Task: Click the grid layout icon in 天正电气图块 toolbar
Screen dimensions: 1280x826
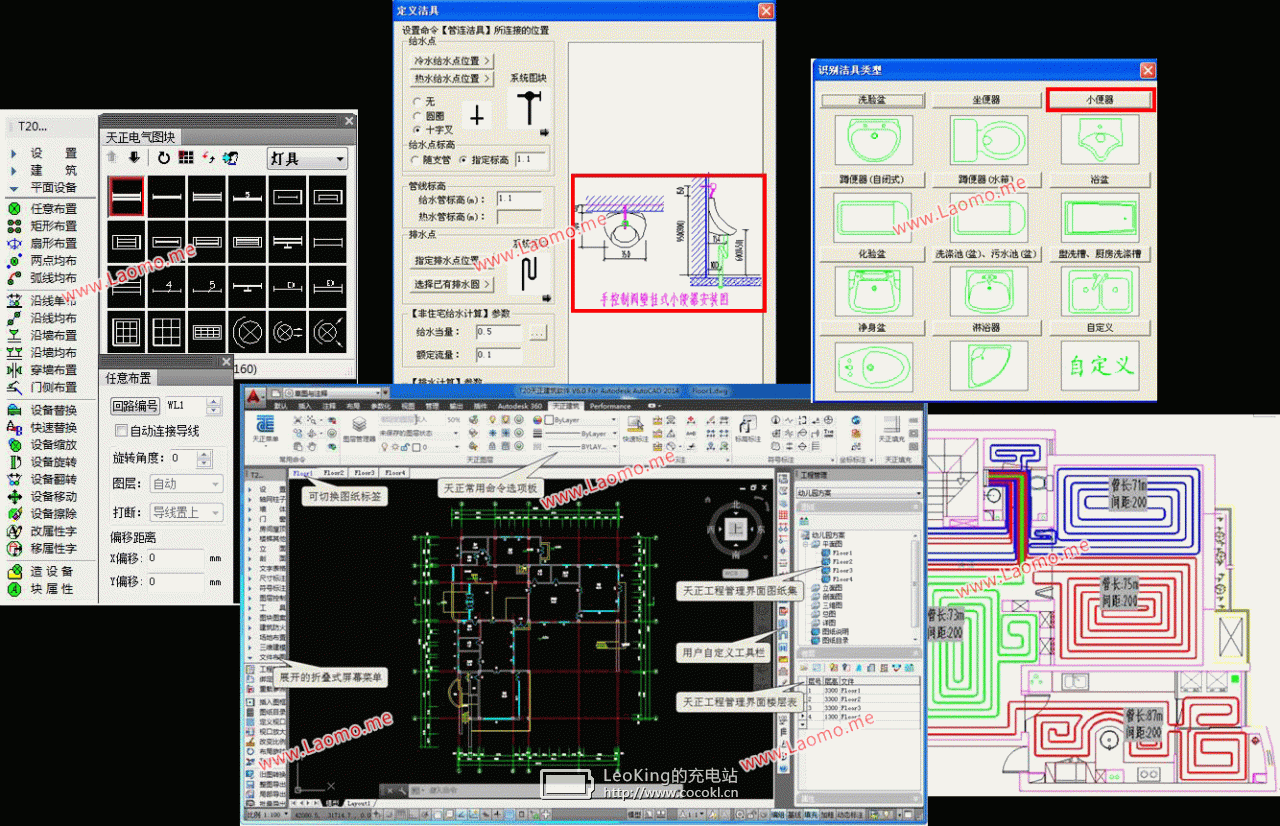Action: tap(186, 157)
